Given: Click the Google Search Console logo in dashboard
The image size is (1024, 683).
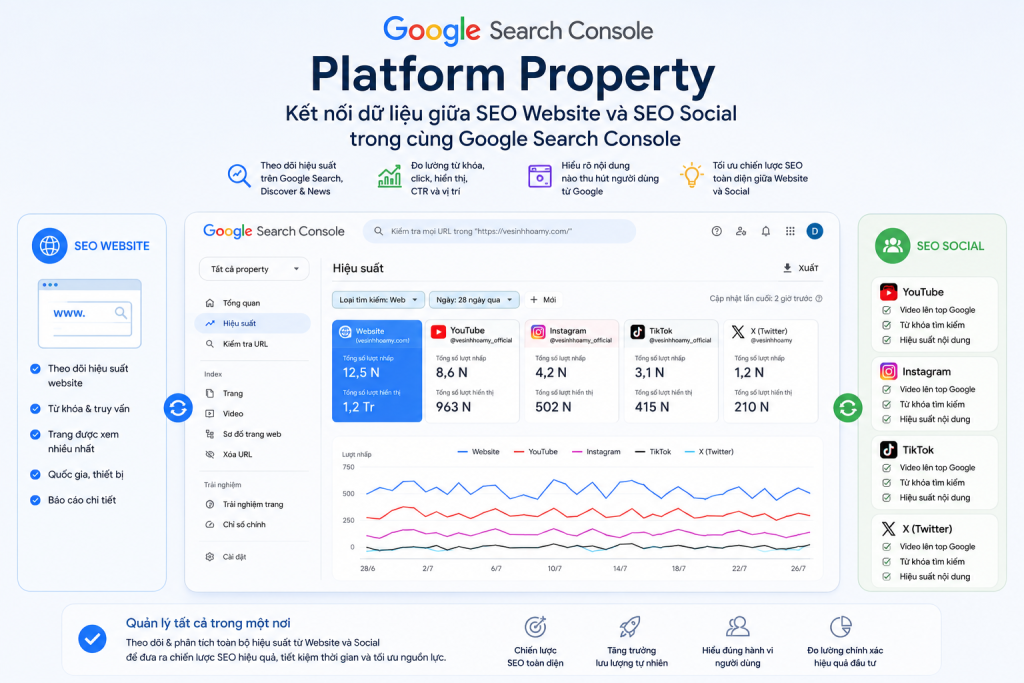Looking at the screenshot, I should coord(274,231).
